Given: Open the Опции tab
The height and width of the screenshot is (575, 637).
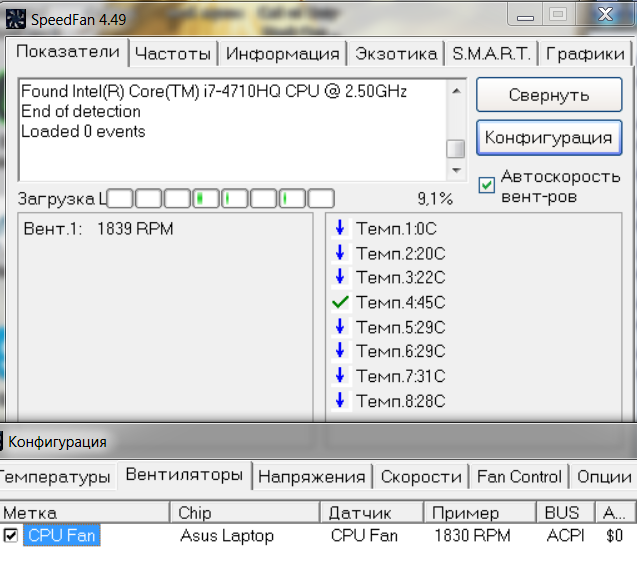Looking at the screenshot, I should [x=604, y=477].
